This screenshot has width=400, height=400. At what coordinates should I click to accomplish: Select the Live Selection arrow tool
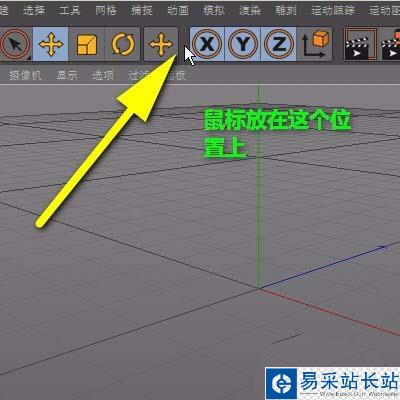pos(15,44)
